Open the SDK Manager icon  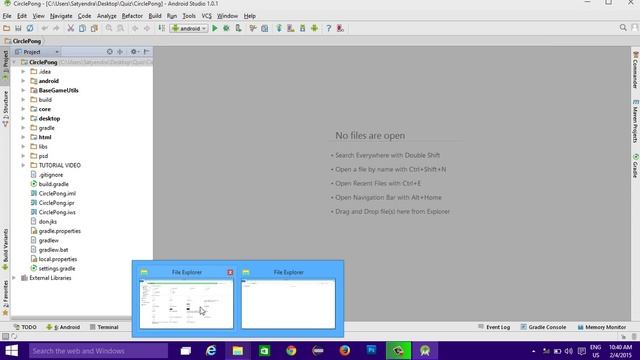click(x=302, y=28)
